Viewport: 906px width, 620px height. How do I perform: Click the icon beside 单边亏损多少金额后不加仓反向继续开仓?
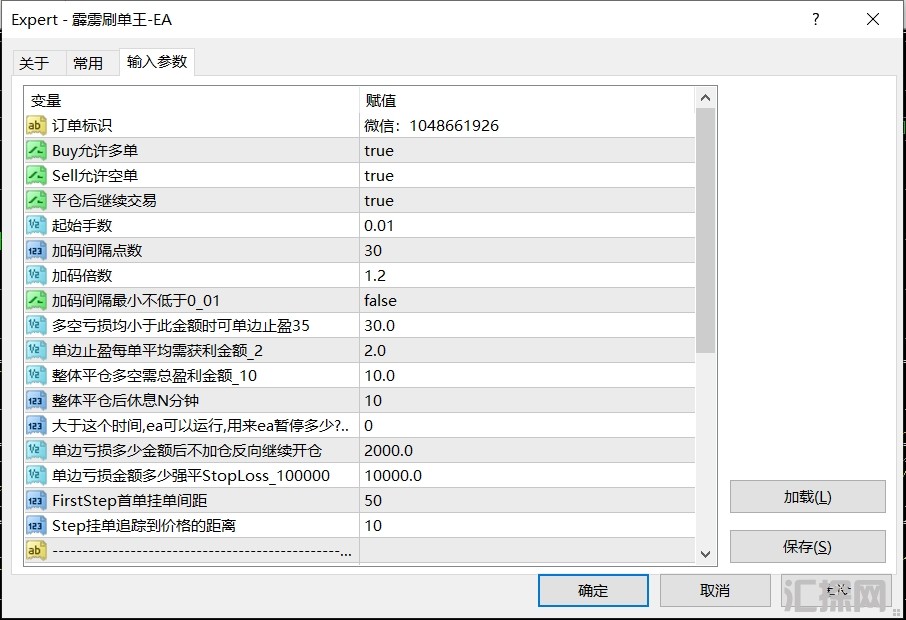35,450
